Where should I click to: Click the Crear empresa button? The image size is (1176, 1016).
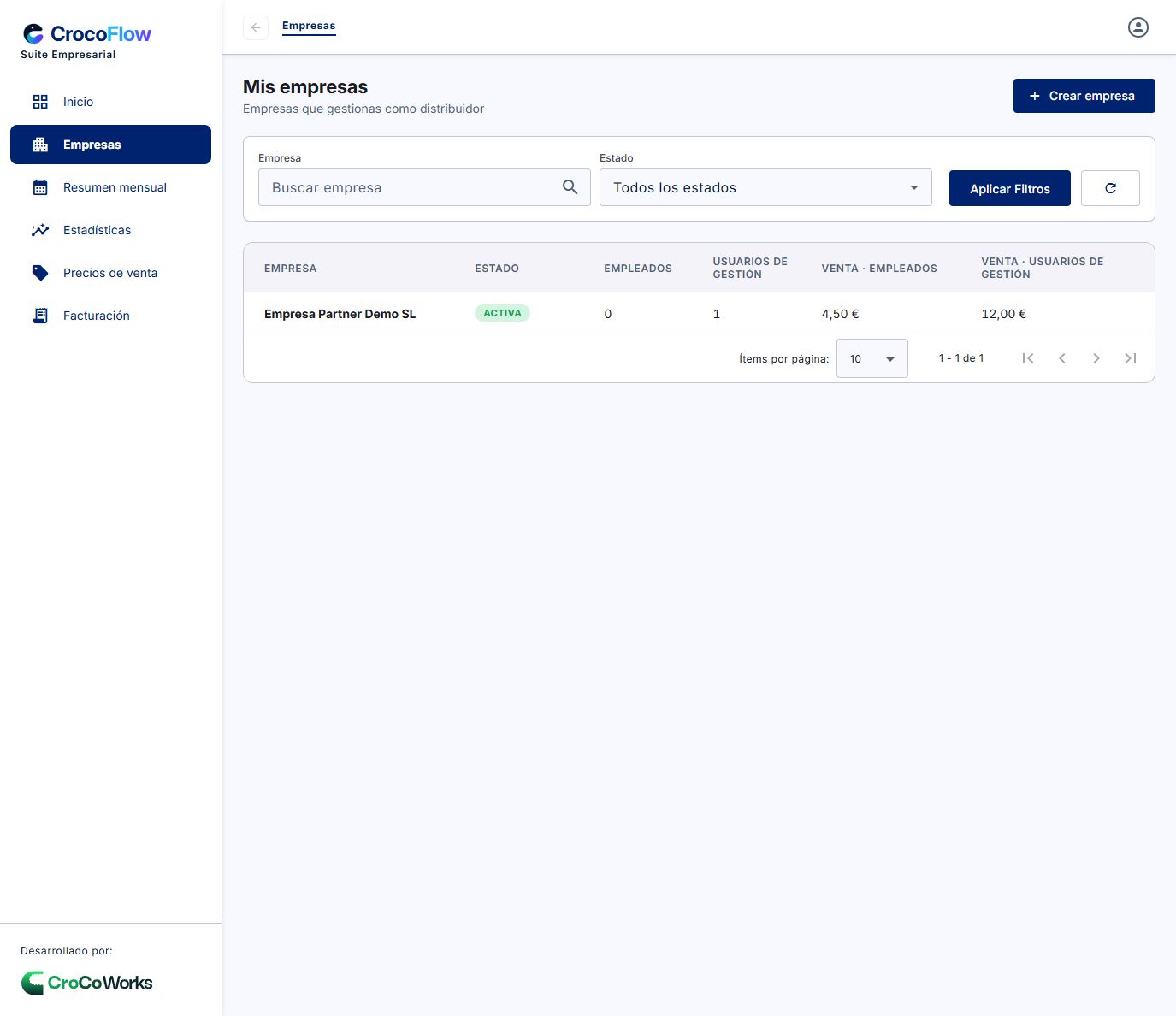1084,96
